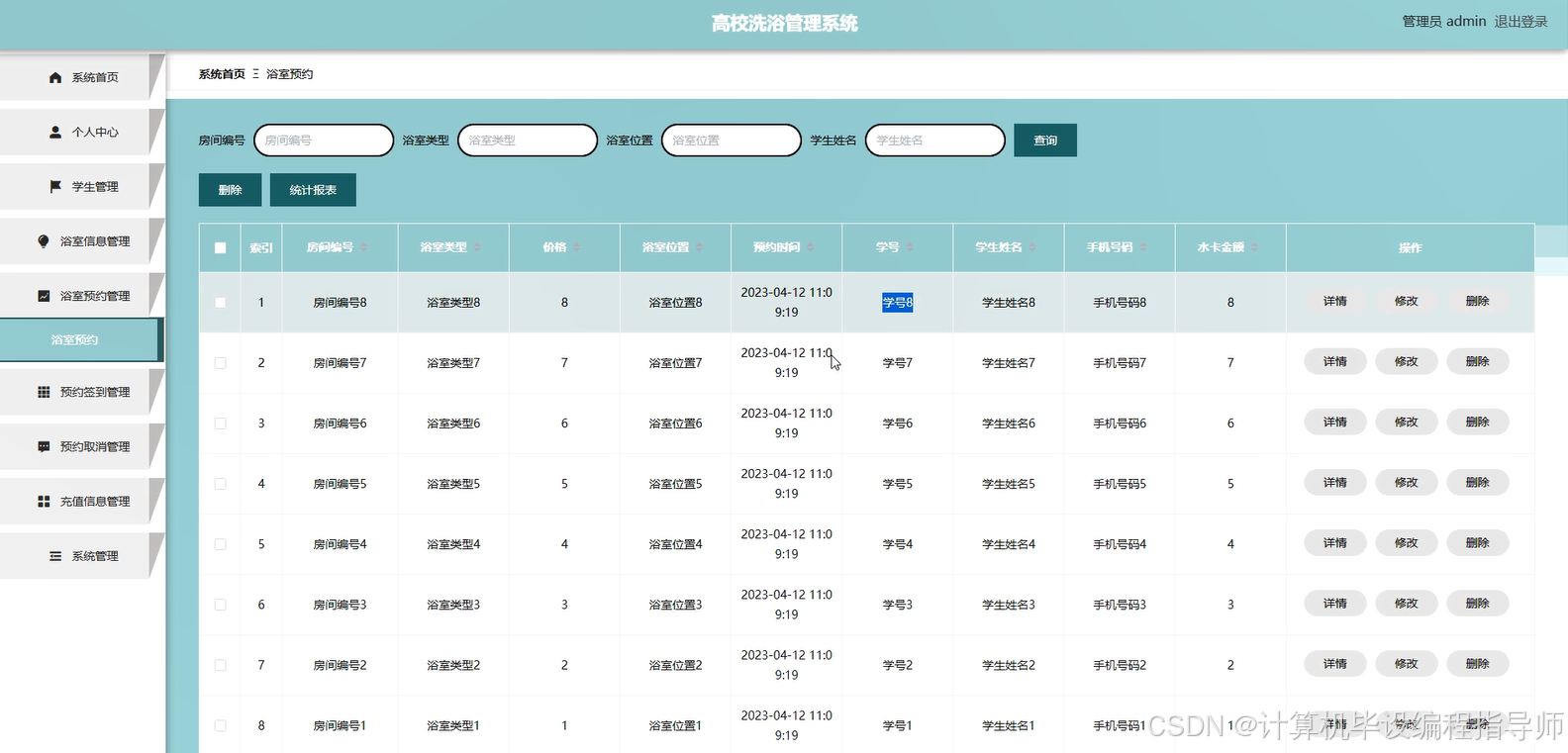Screen dimensions: 1568x753
Task: Check the row for 房间编号6
Action: [220, 424]
